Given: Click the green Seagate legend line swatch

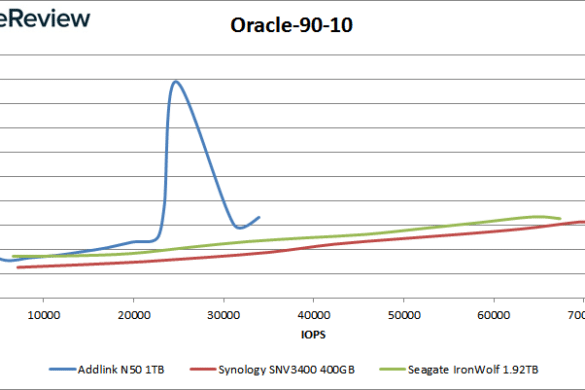Looking at the screenshot, I should (x=393, y=369).
